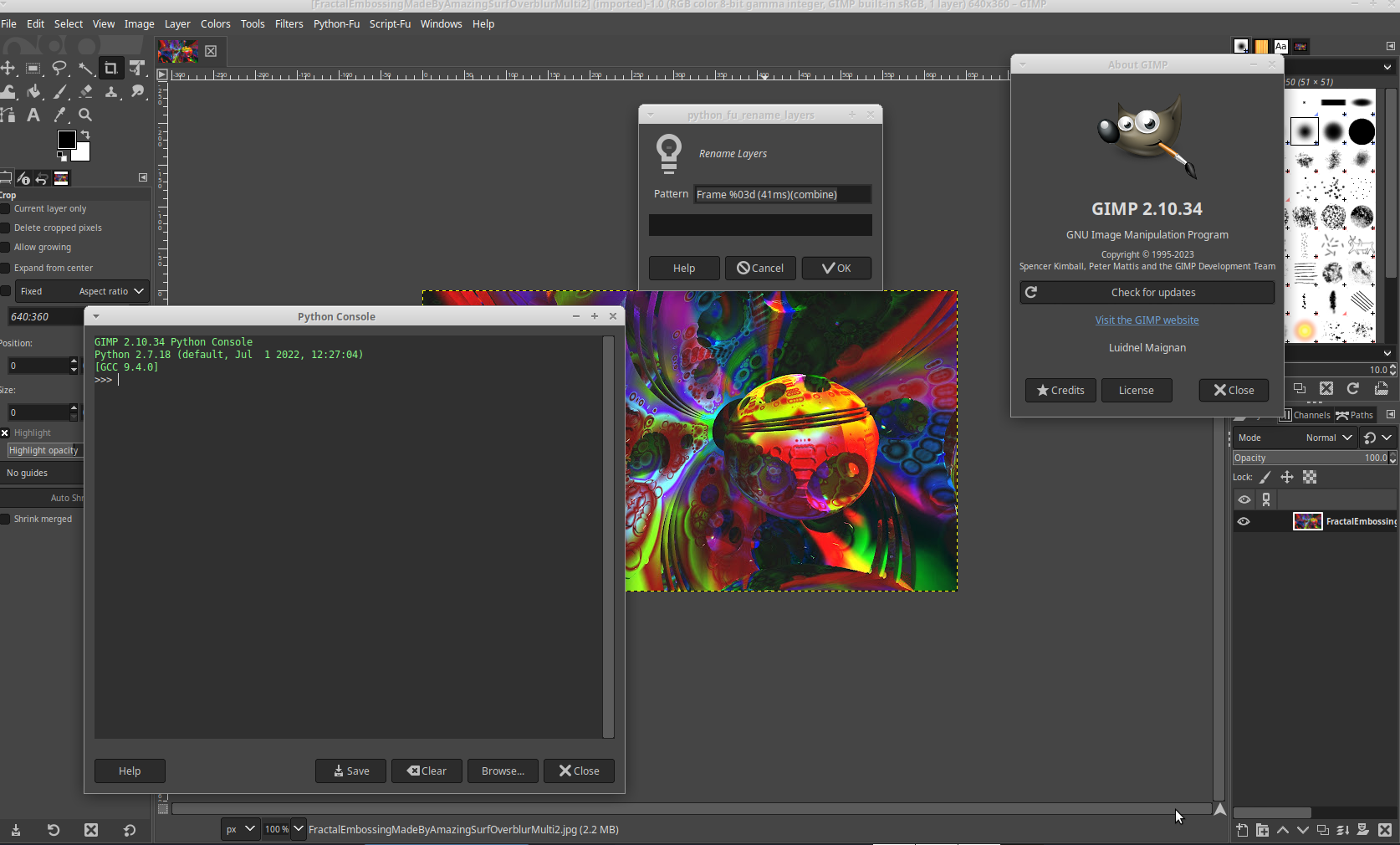Screen dimensions: 1400x845
Task: Open the layer Mode Normal dropdown
Action: coord(1328,438)
